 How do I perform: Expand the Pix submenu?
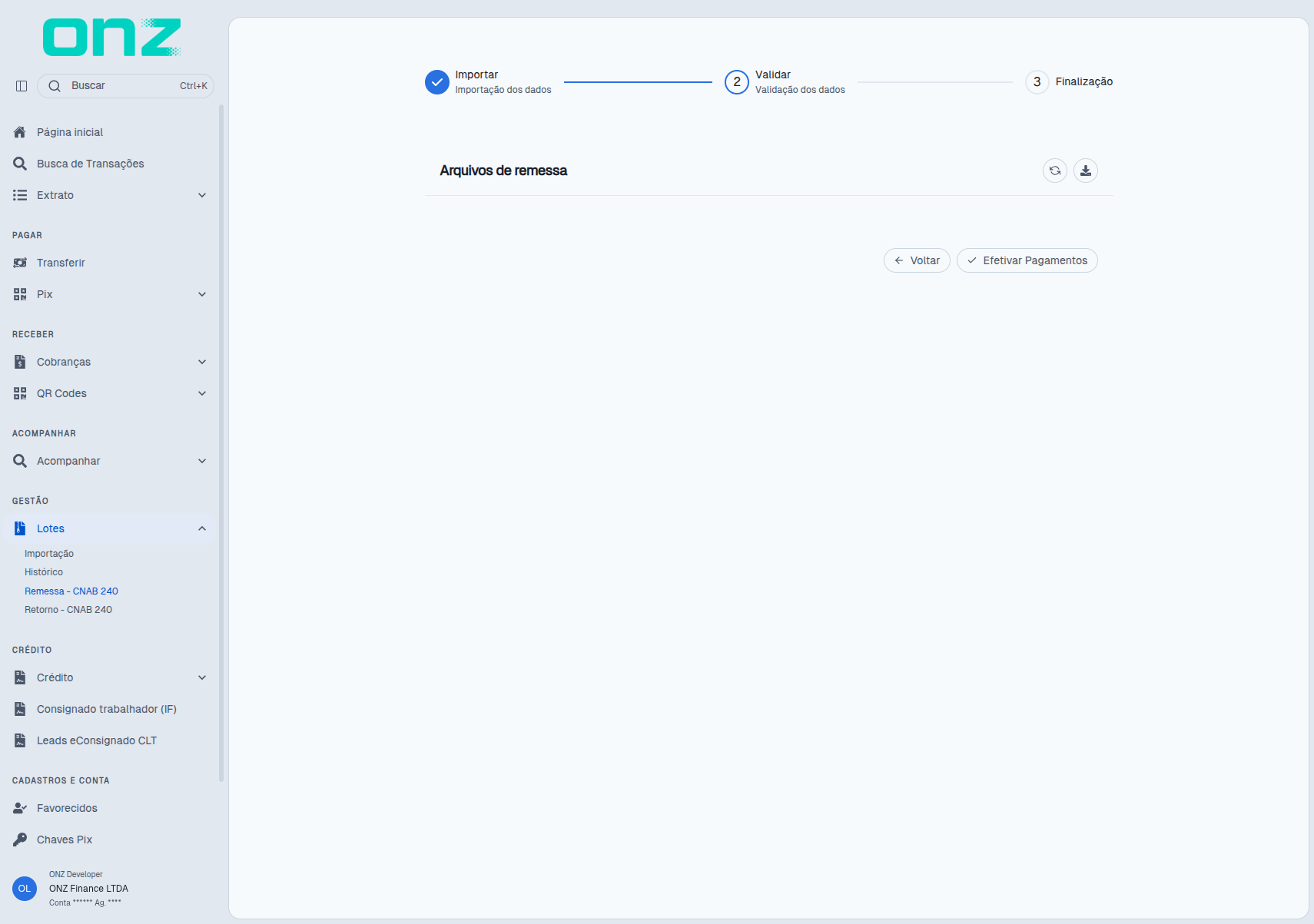click(x=110, y=294)
